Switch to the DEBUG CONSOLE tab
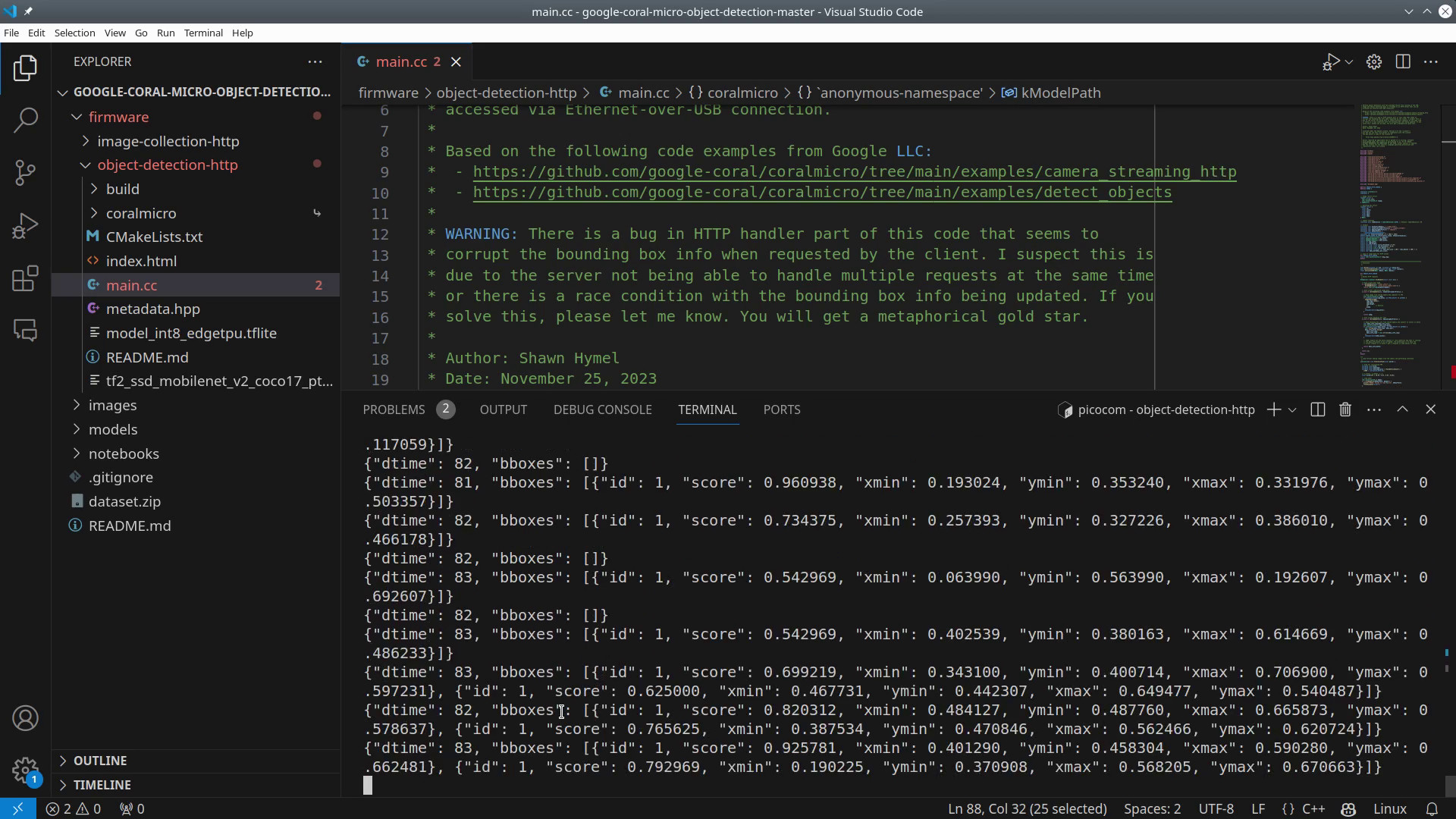Viewport: 1456px width, 819px height. [x=602, y=409]
